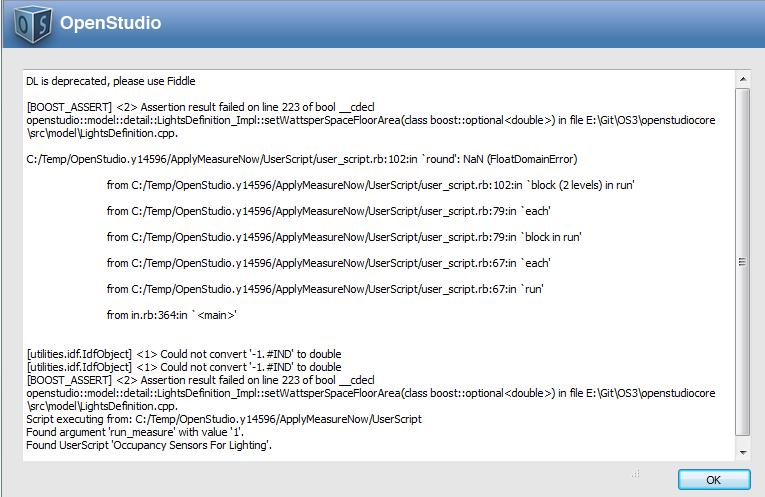The width and height of the screenshot is (765, 497).
Task: Click the first 'Could not convert' warning
Action: [184, 354]
